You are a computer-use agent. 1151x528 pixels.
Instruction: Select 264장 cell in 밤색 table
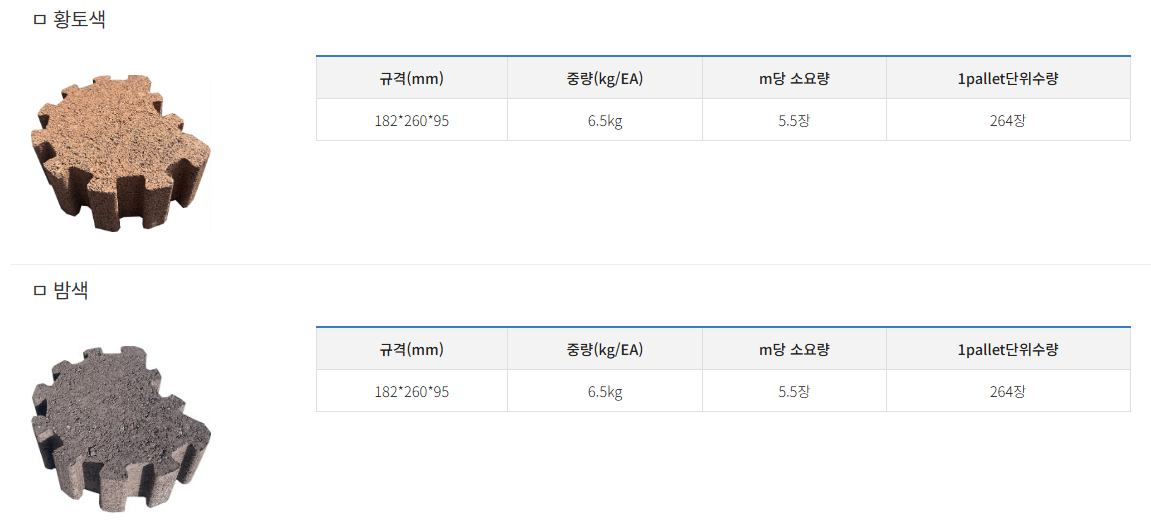1009,391
